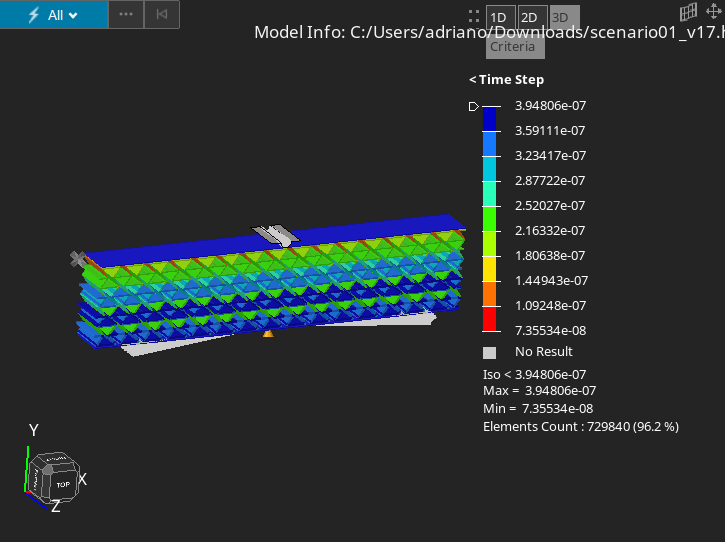Click the X axis label on triad
Image resolution: width=725 pixels, height=542 pixels.
tap(82, 480)
